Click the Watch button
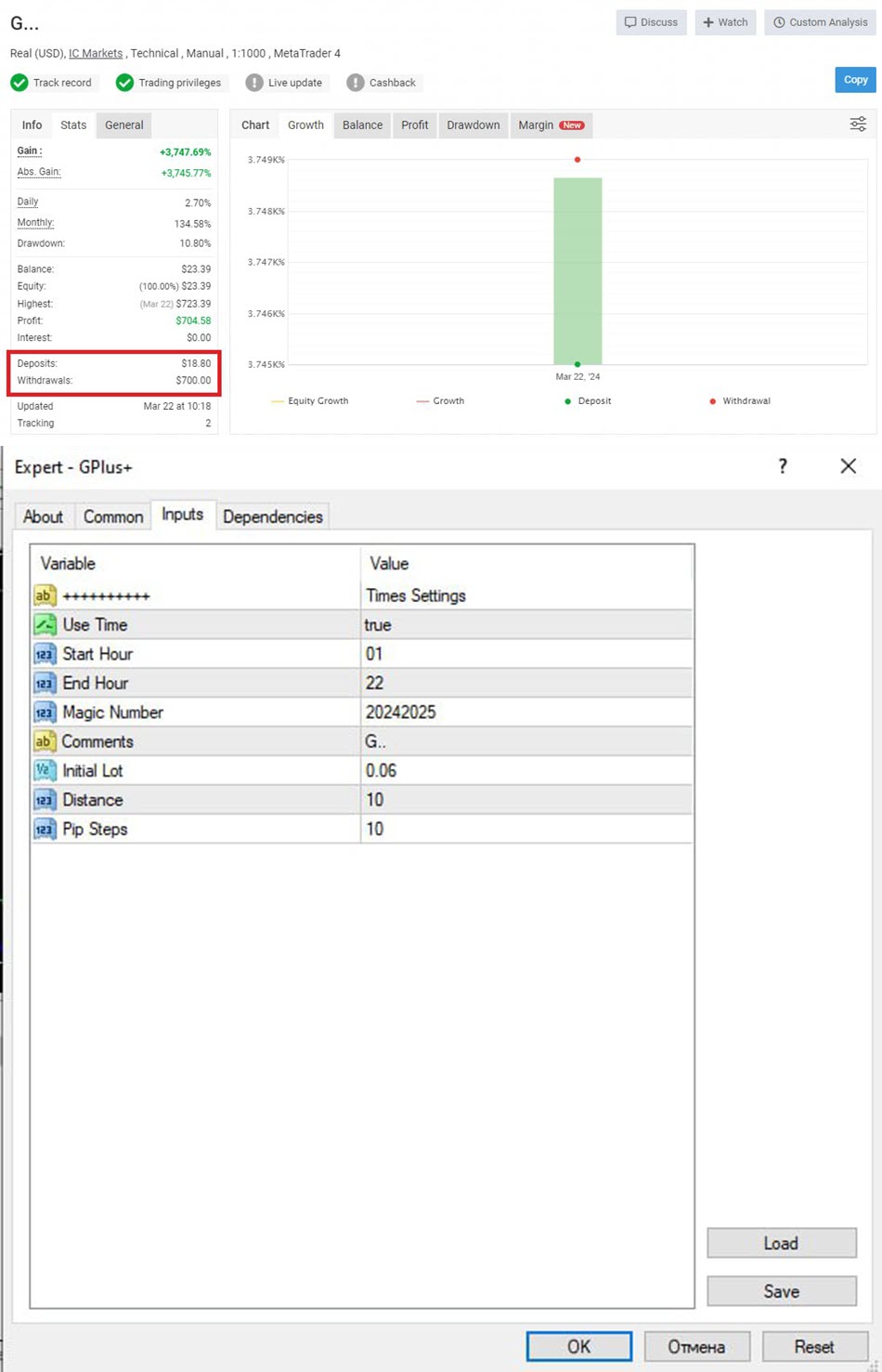This screenshot has height=1372, width=882. pyautogui.click(x=725, y=22)
